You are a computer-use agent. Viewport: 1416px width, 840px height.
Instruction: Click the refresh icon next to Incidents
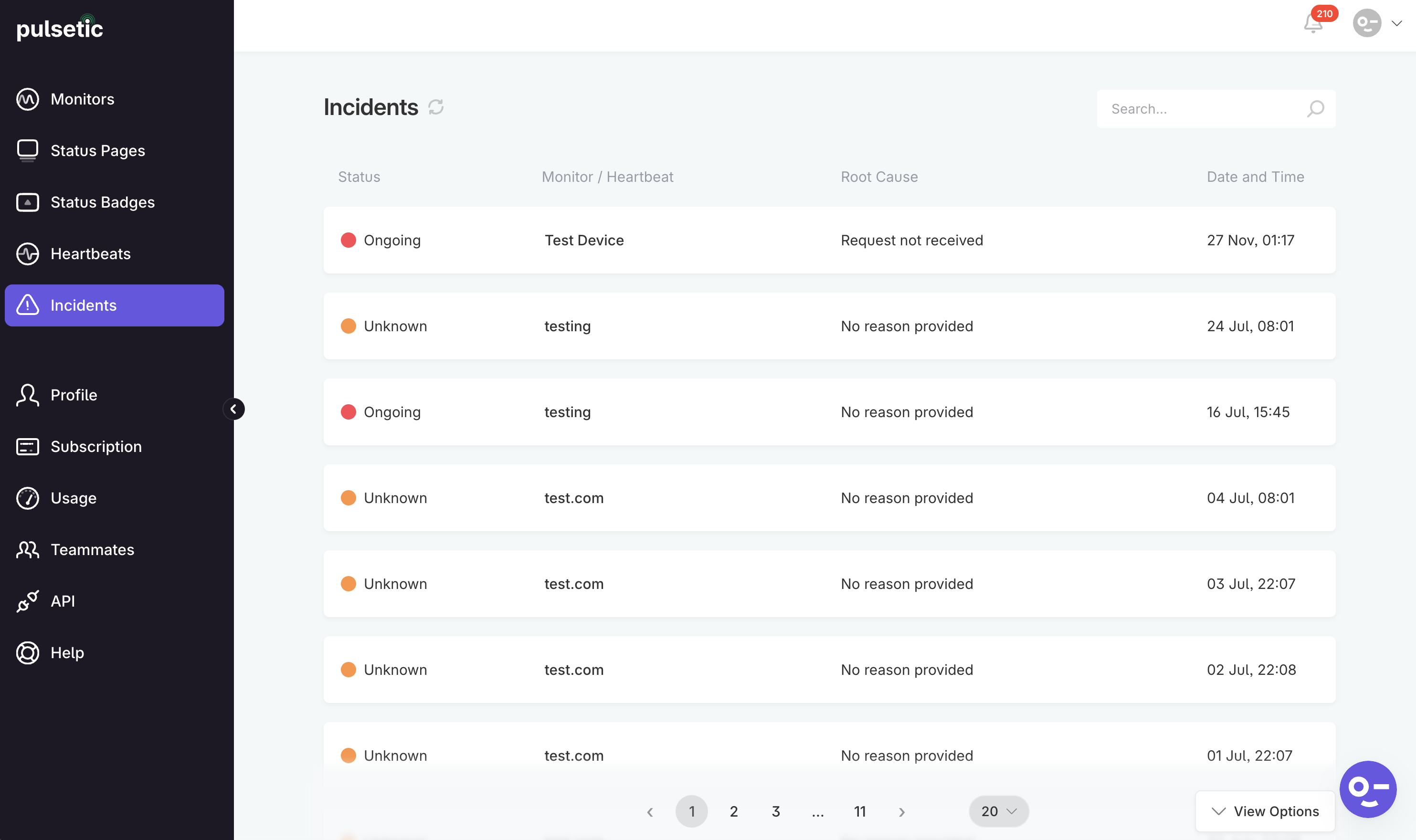coord(435,107)
